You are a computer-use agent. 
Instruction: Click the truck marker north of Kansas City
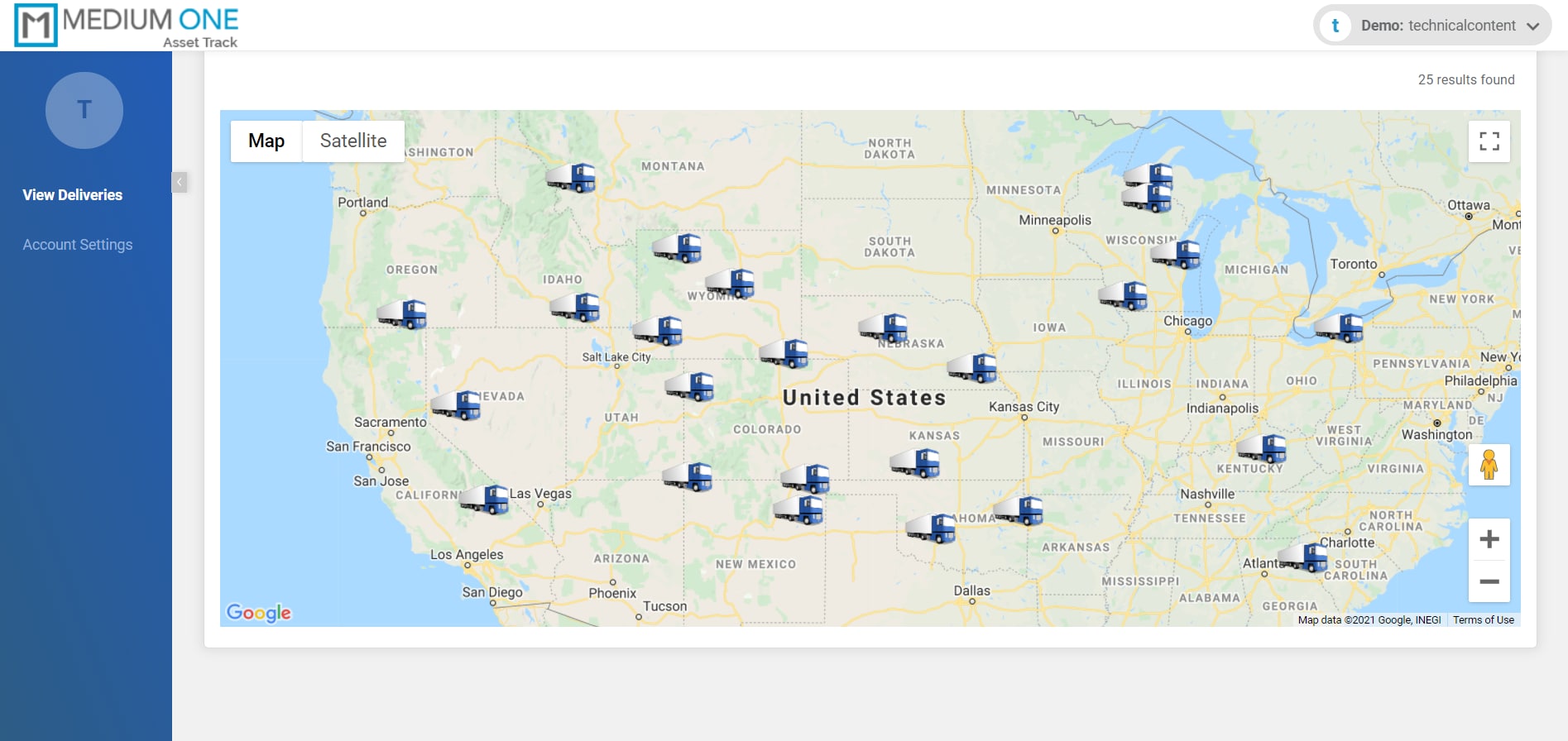click(x=972, y=368)
